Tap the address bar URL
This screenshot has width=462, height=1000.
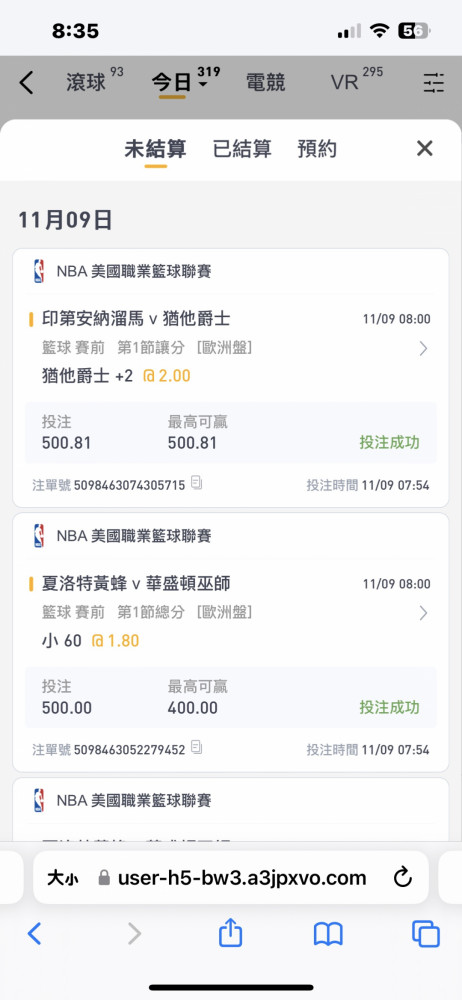pos(242,878)
